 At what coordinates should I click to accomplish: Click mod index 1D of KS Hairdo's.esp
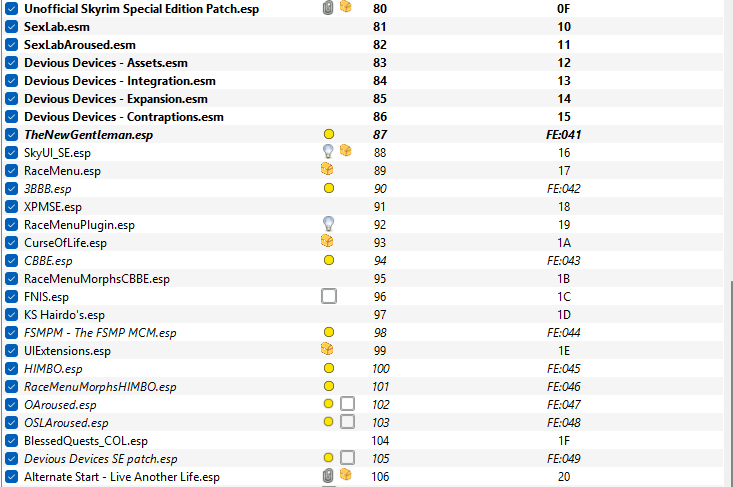tap(564, 315)
